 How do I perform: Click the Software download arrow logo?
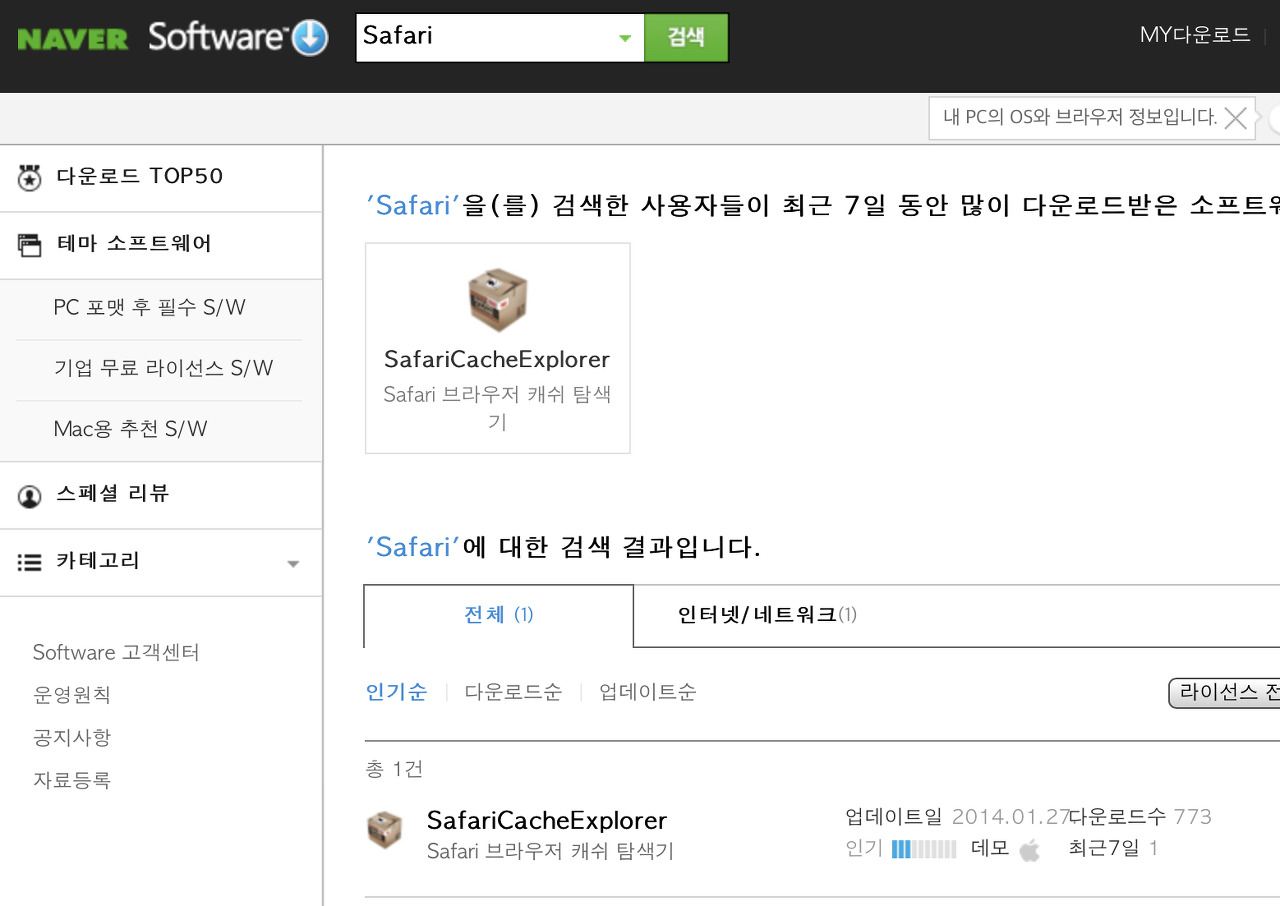[x=310, y=38]
